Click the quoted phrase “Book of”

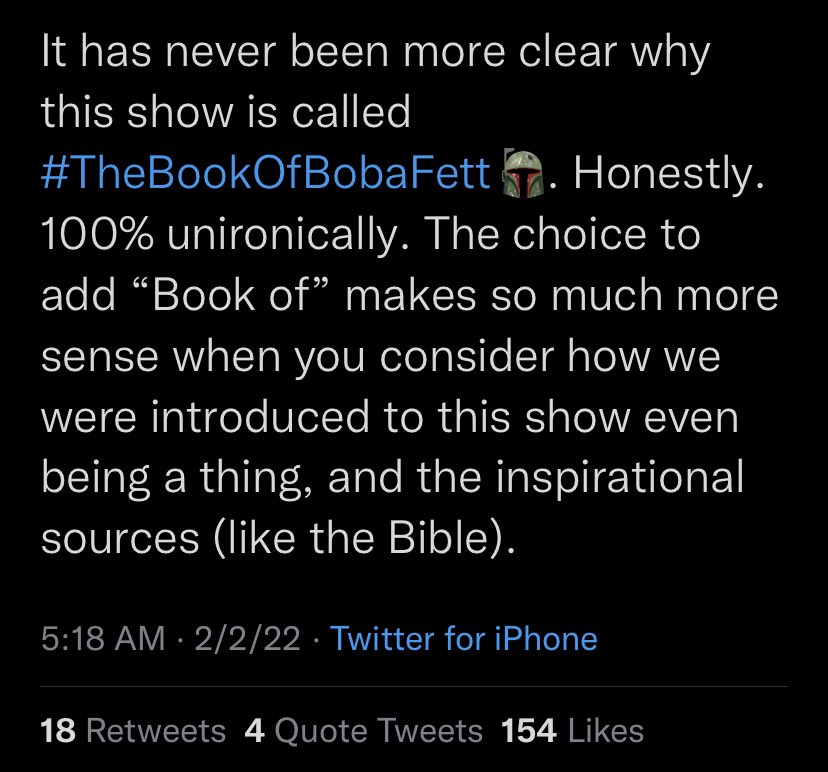231,295
